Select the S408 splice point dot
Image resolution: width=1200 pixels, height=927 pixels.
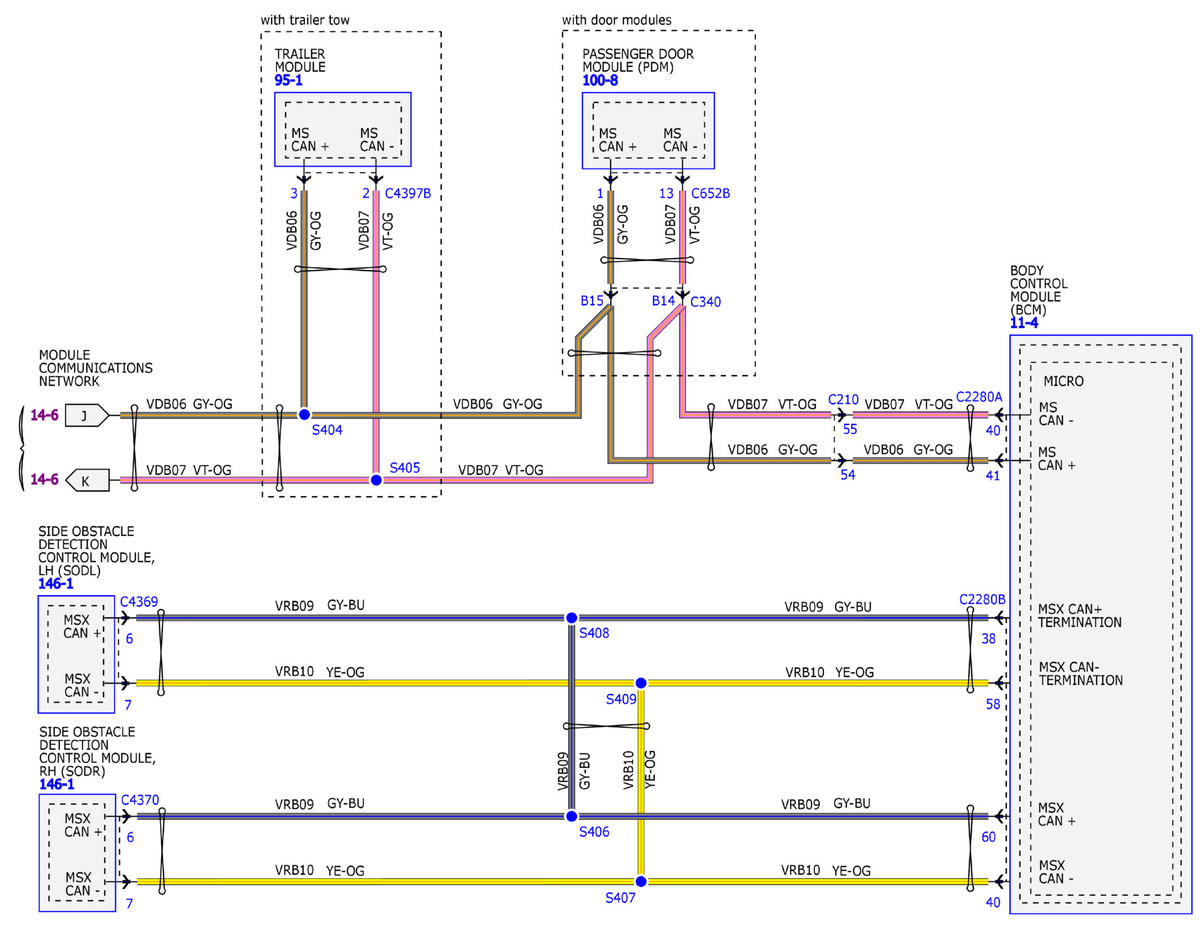571,618
